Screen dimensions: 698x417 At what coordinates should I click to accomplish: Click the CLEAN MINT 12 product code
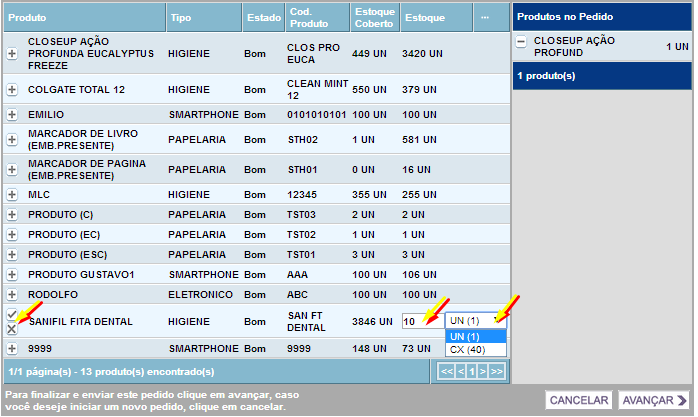click(x=317, y=89)
